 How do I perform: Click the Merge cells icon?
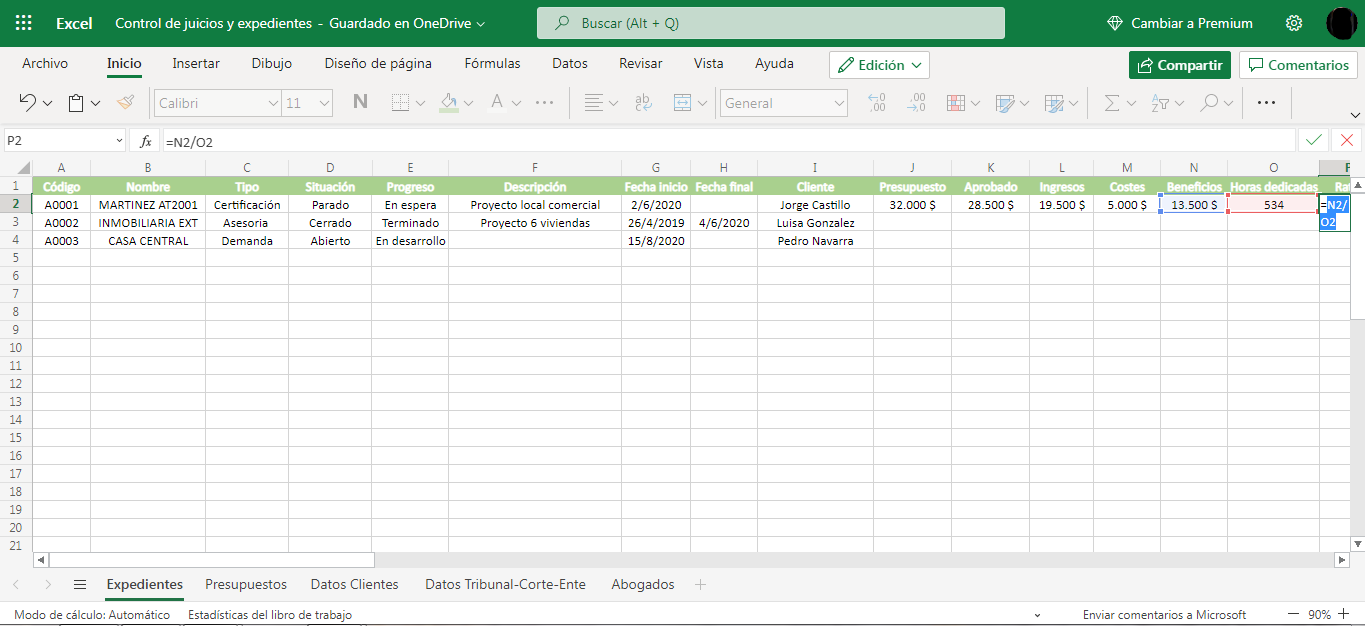[683, 102]
